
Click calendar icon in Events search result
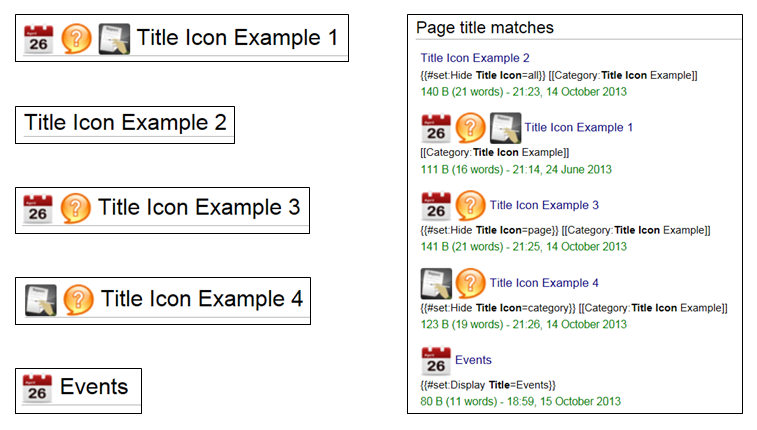point(436,361)
